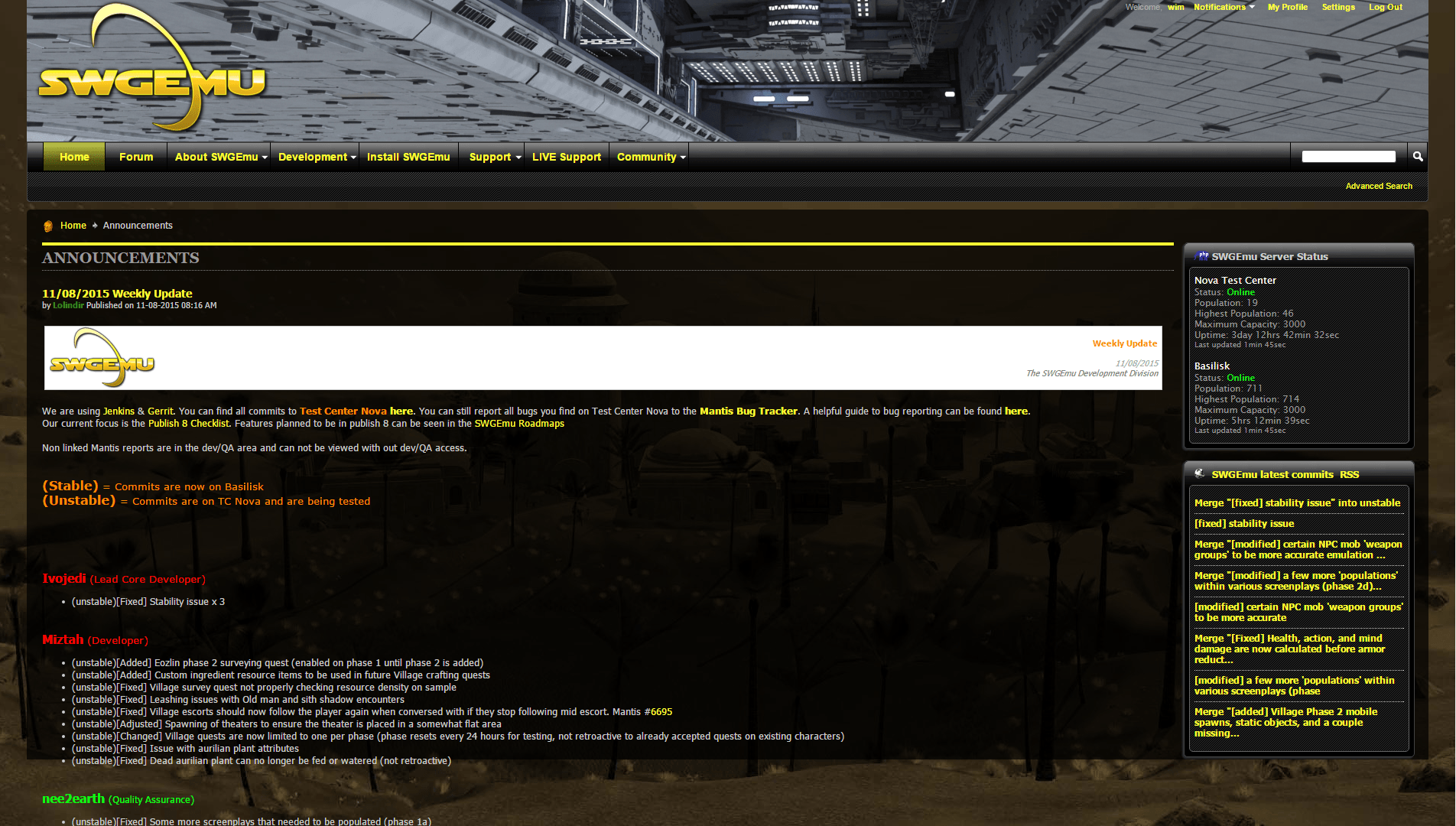Click SWGEmu latest commits heading
Image resolution: width=1456 pixels, height=826 pixels.
pyautogui.click(x=1272, y=474)
